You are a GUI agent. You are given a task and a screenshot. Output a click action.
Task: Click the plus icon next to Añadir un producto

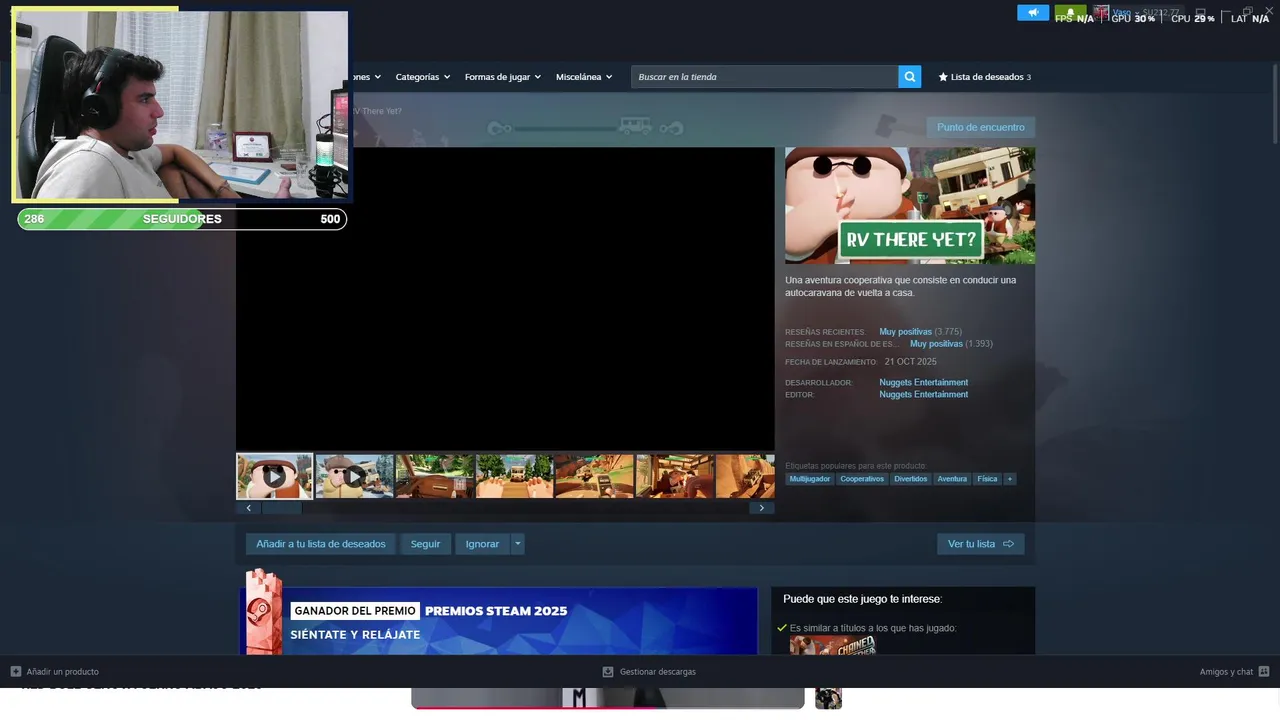coord(16,672)
